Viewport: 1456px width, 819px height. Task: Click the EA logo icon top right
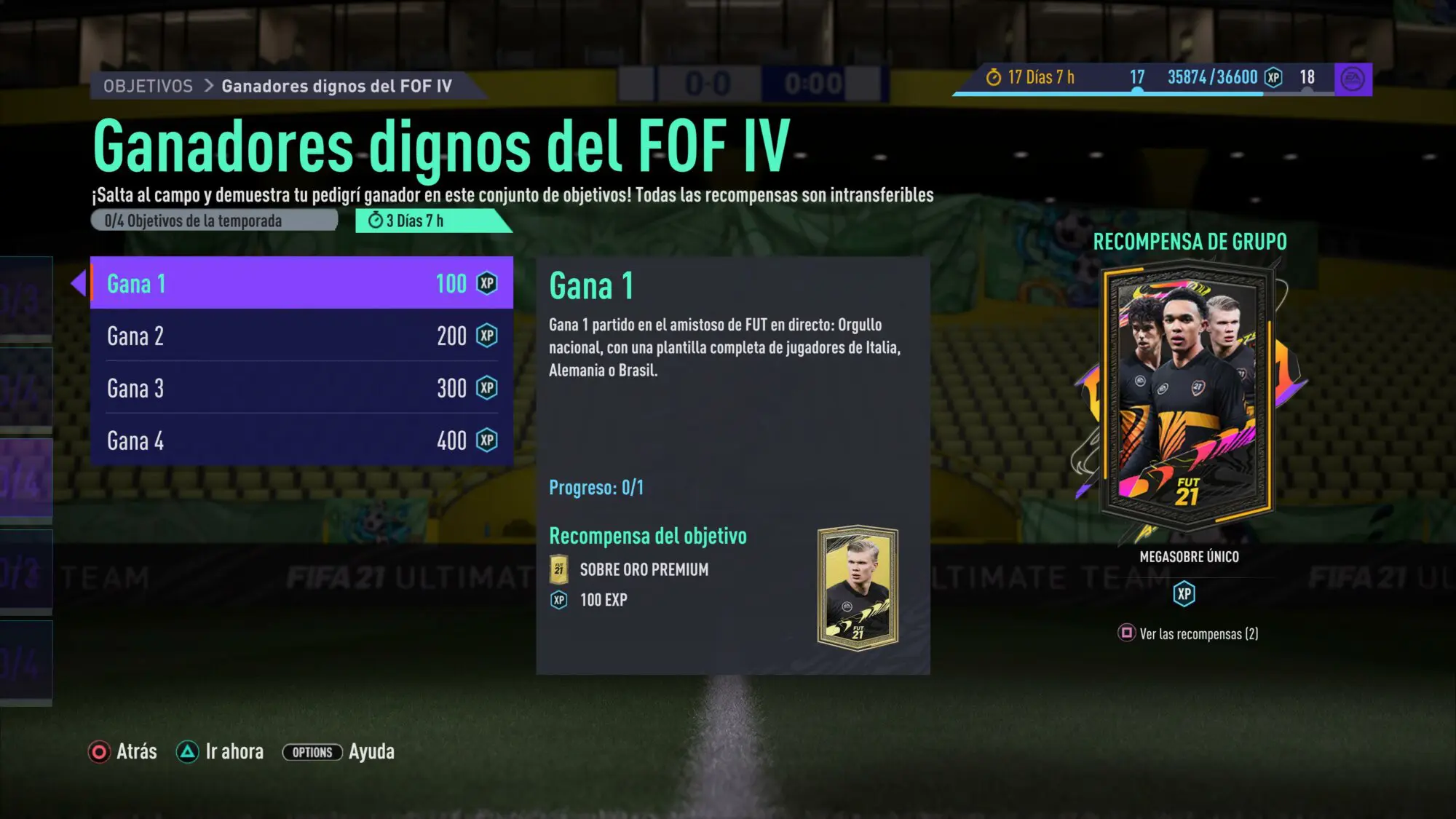[x=1353, y=79]
